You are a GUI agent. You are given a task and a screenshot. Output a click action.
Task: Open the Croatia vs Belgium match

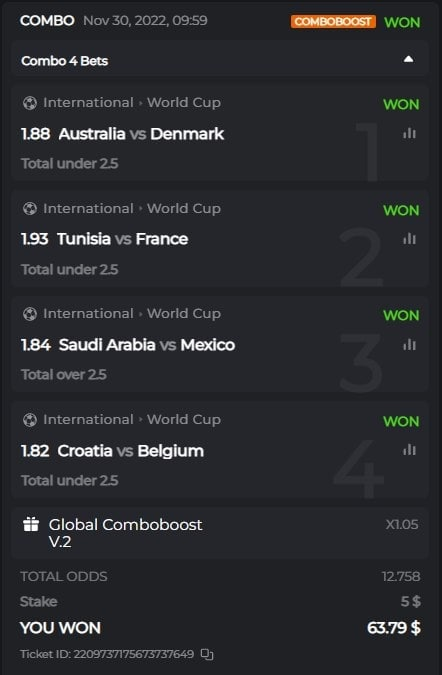tap(130, 451)
